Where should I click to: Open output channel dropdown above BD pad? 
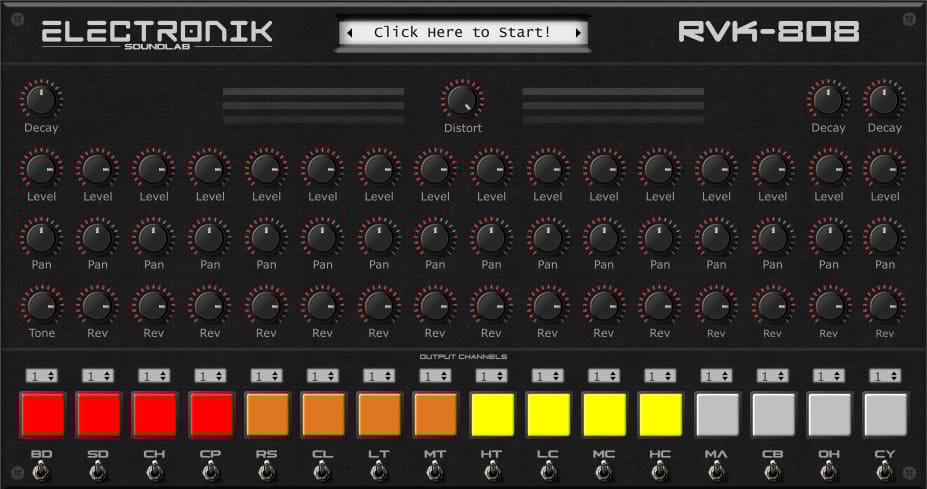[42, 376]
